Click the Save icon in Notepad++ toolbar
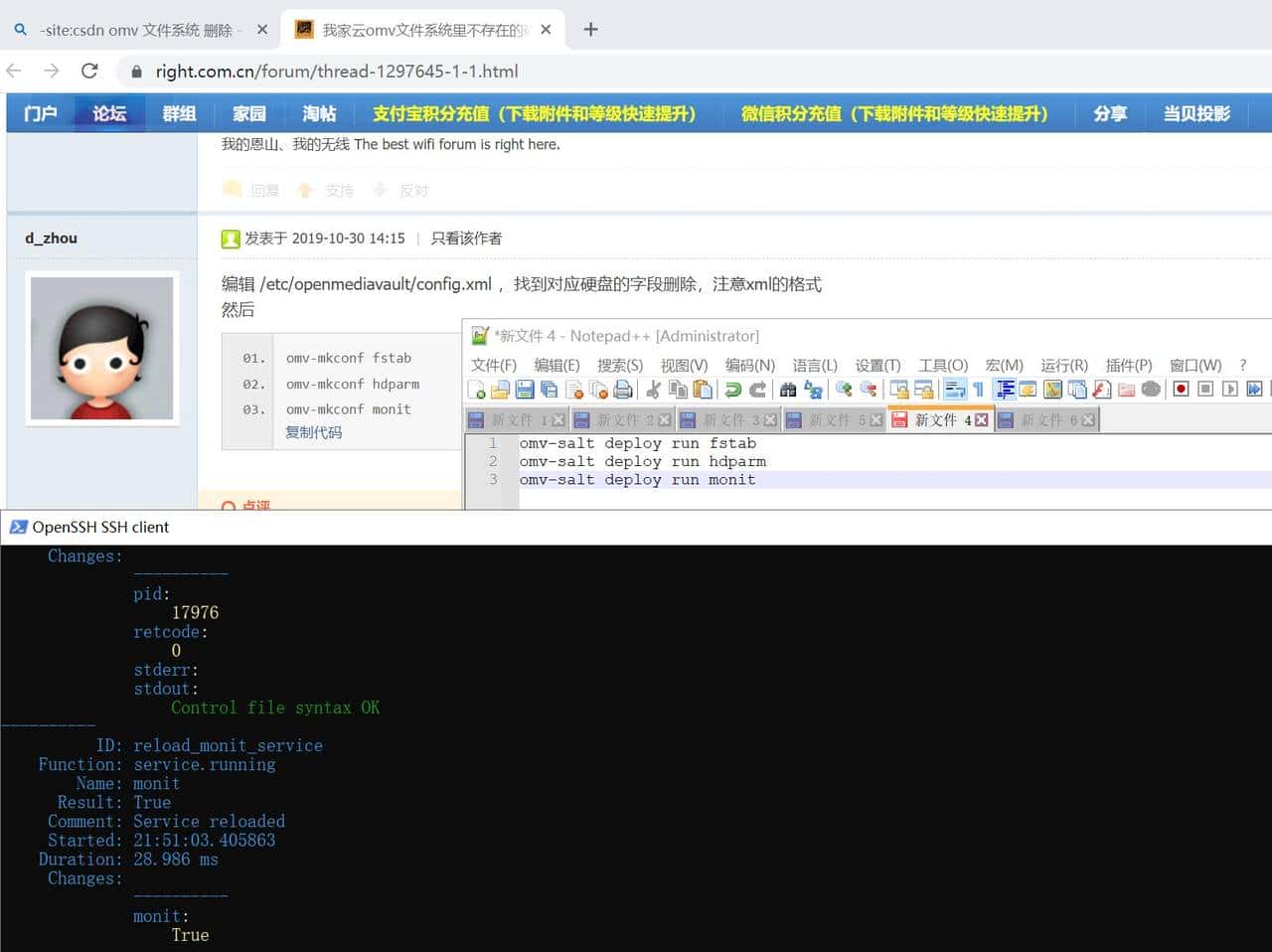The height and width of the screenshot is (952, 1272). pyautogui.click(x=525, y=390)
